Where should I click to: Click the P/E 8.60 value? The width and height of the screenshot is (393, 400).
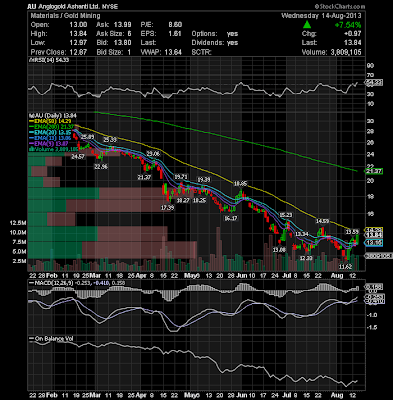click(175, 25)
